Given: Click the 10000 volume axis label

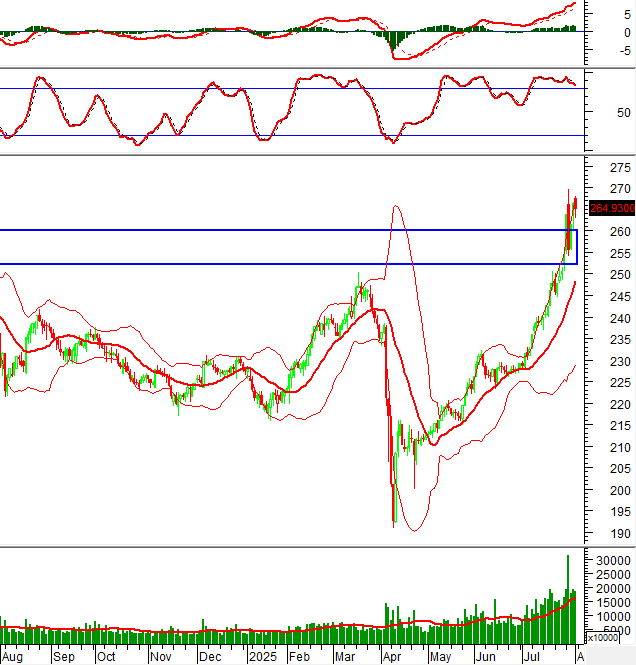Looking at the screenshot, I should tap(613, 616).
